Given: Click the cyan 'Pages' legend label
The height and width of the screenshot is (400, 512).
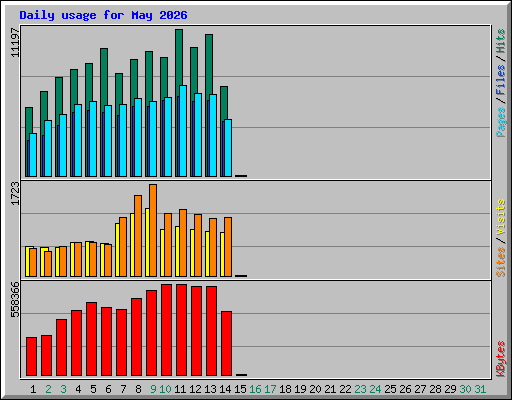Looking at the screenshot, I should point(501,122).
